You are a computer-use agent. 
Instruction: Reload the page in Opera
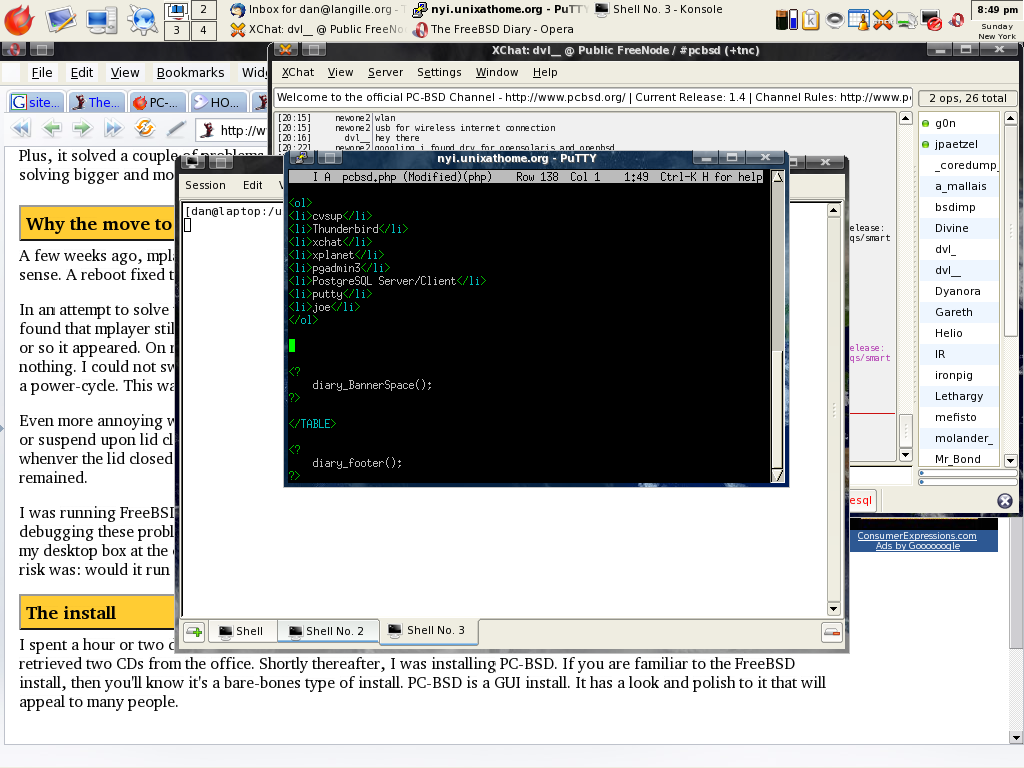tap(144, 128)
